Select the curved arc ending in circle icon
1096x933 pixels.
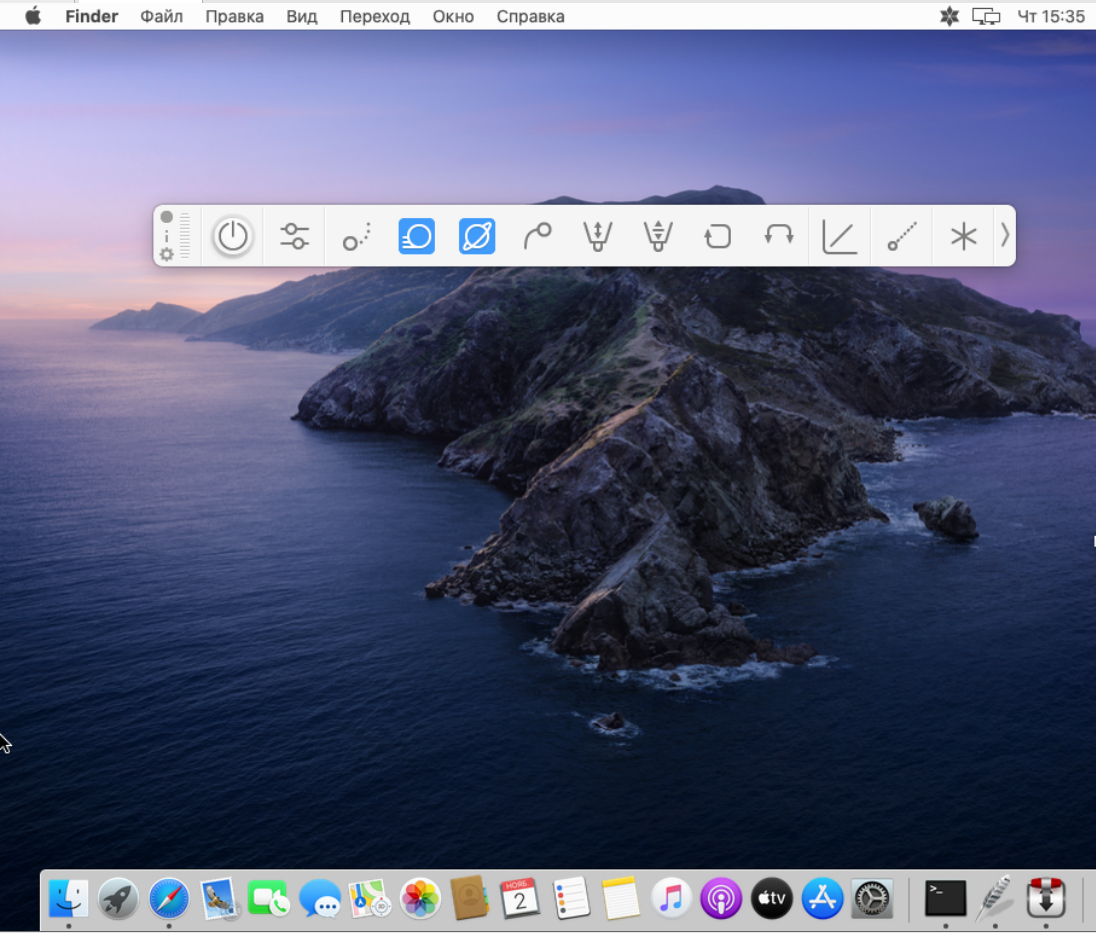point(537,236)
